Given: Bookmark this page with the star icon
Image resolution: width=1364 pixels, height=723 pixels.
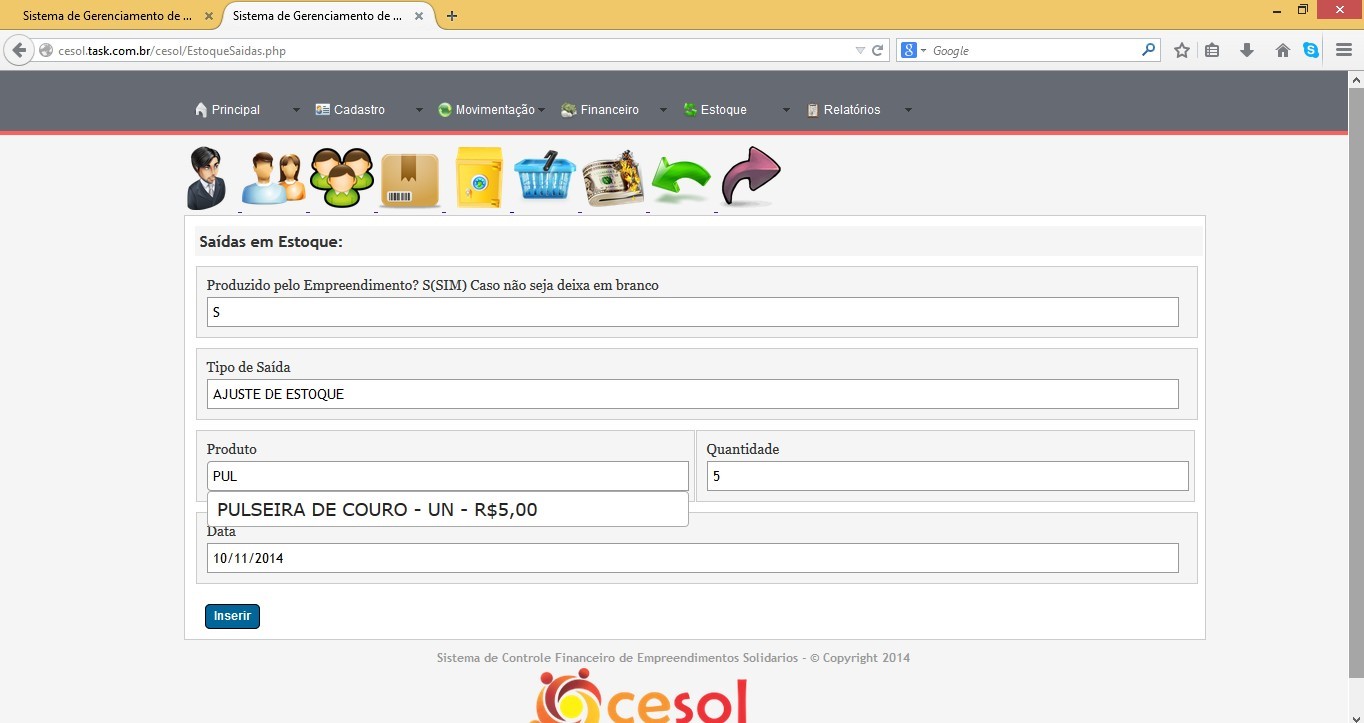Looking at the screenshot, I should pos(1182,50).
